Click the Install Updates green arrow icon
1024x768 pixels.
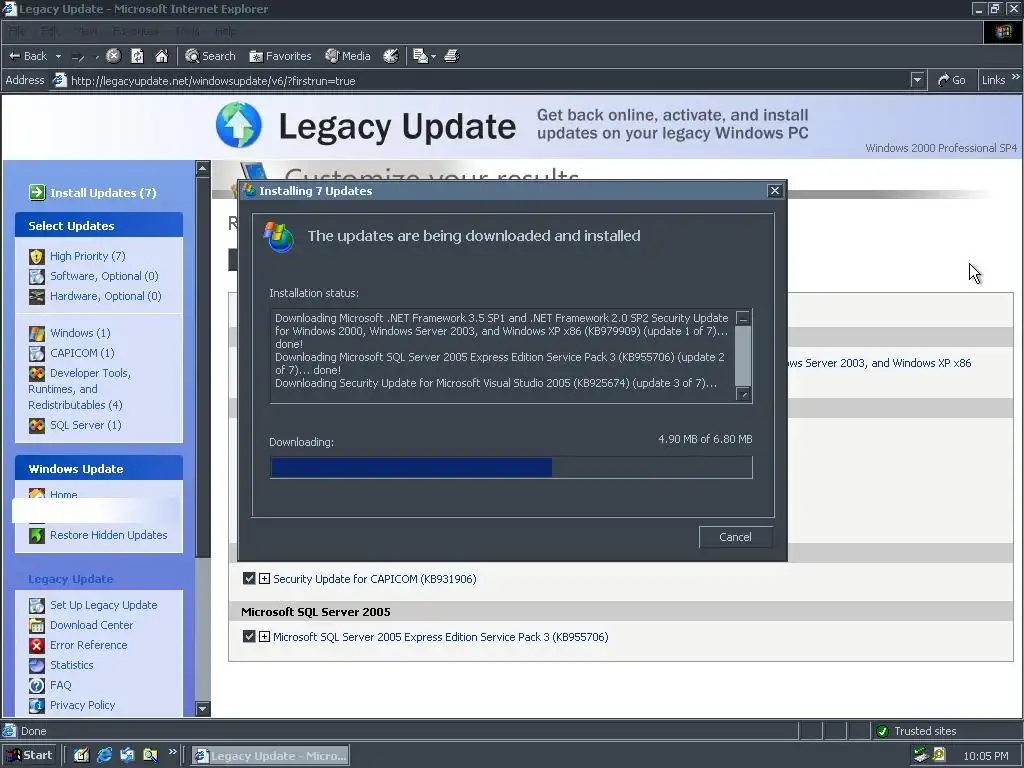pyautogui.click(x=37, y=193)
